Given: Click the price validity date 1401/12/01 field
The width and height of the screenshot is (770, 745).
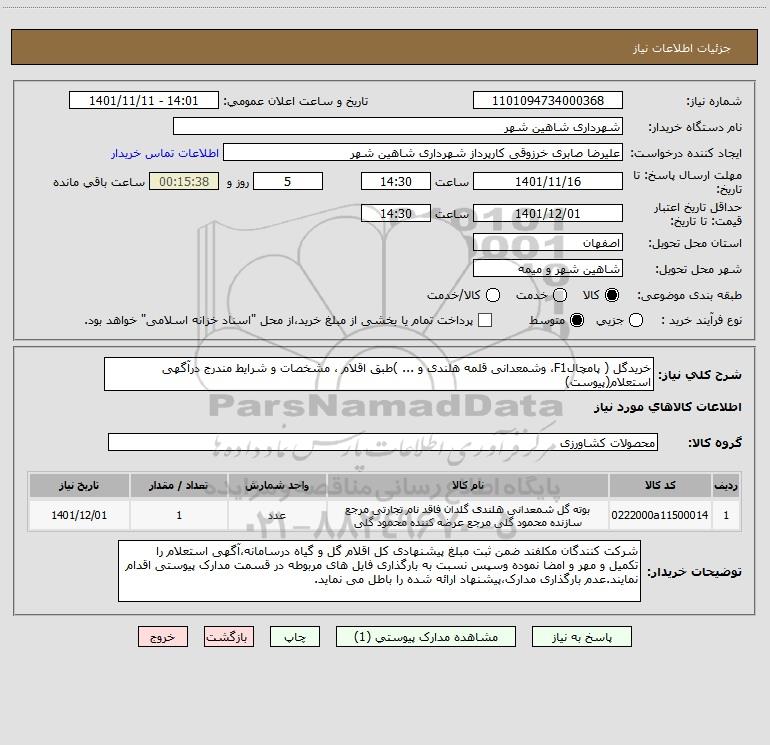Looking at the screenshot, I should point(548,214).
